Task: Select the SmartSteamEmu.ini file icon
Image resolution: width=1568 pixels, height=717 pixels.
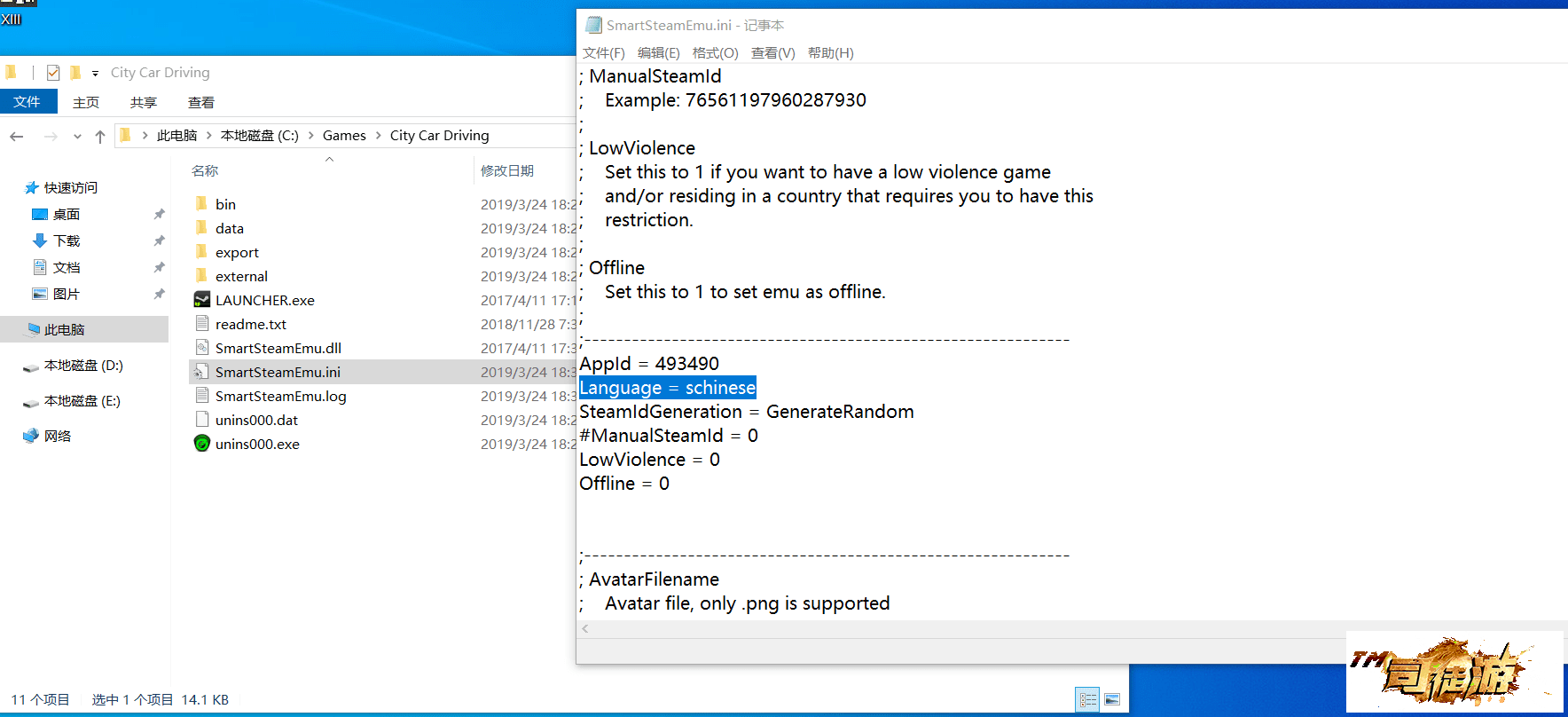Action: (x=202, y=372)
